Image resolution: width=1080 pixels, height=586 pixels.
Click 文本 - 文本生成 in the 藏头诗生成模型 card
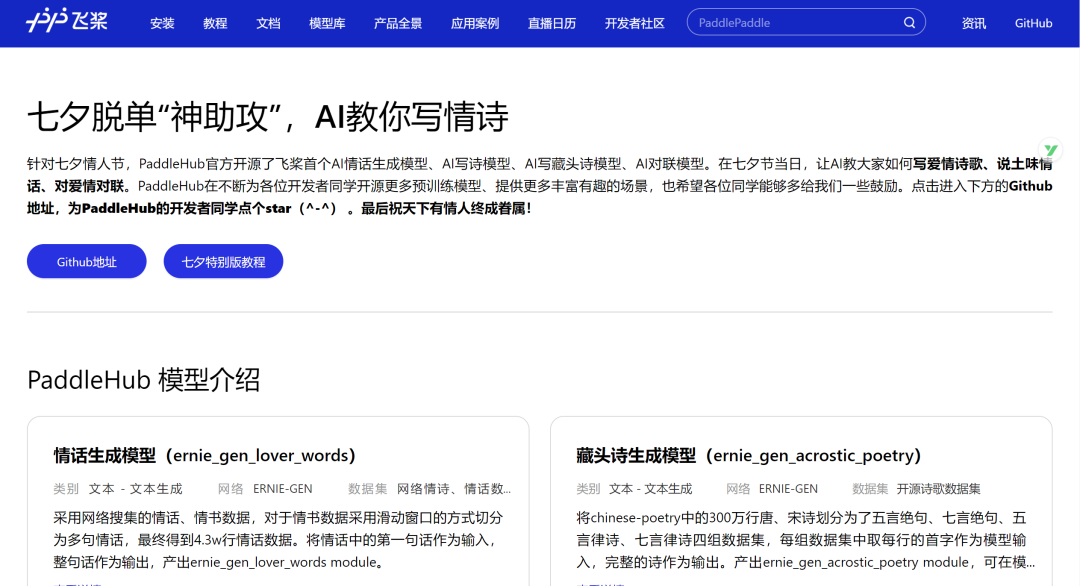[x=650, y=489]
